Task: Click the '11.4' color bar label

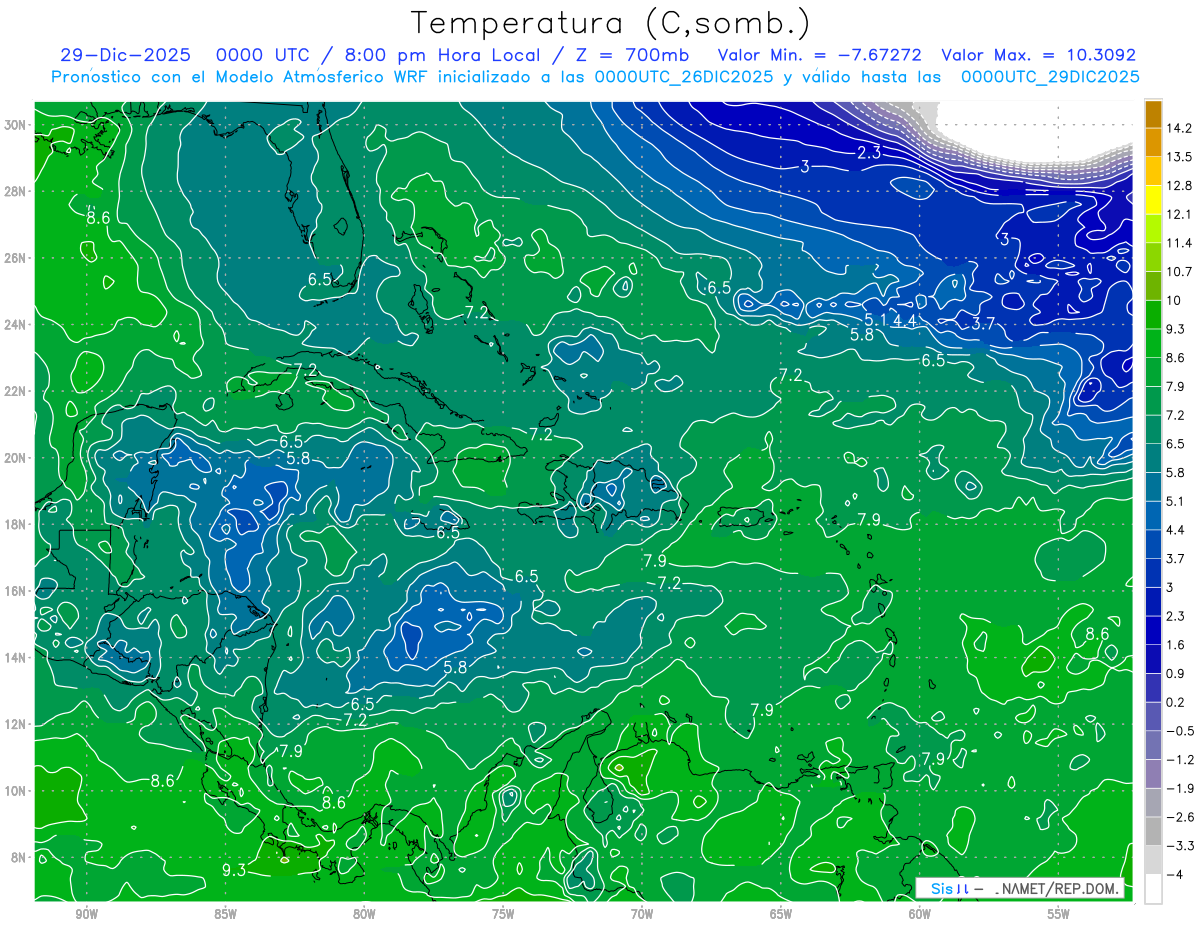Action: click(1178, 243)
